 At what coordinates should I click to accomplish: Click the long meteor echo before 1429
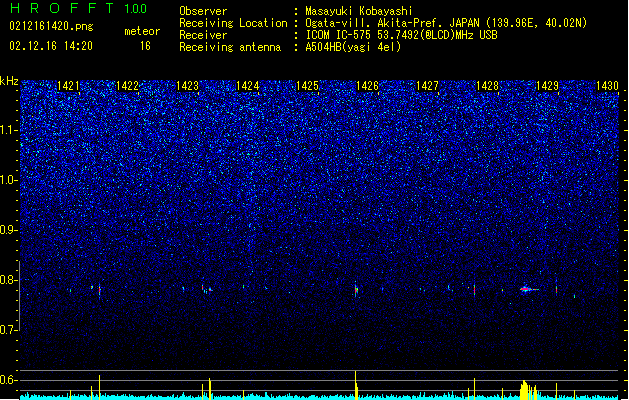529,289
